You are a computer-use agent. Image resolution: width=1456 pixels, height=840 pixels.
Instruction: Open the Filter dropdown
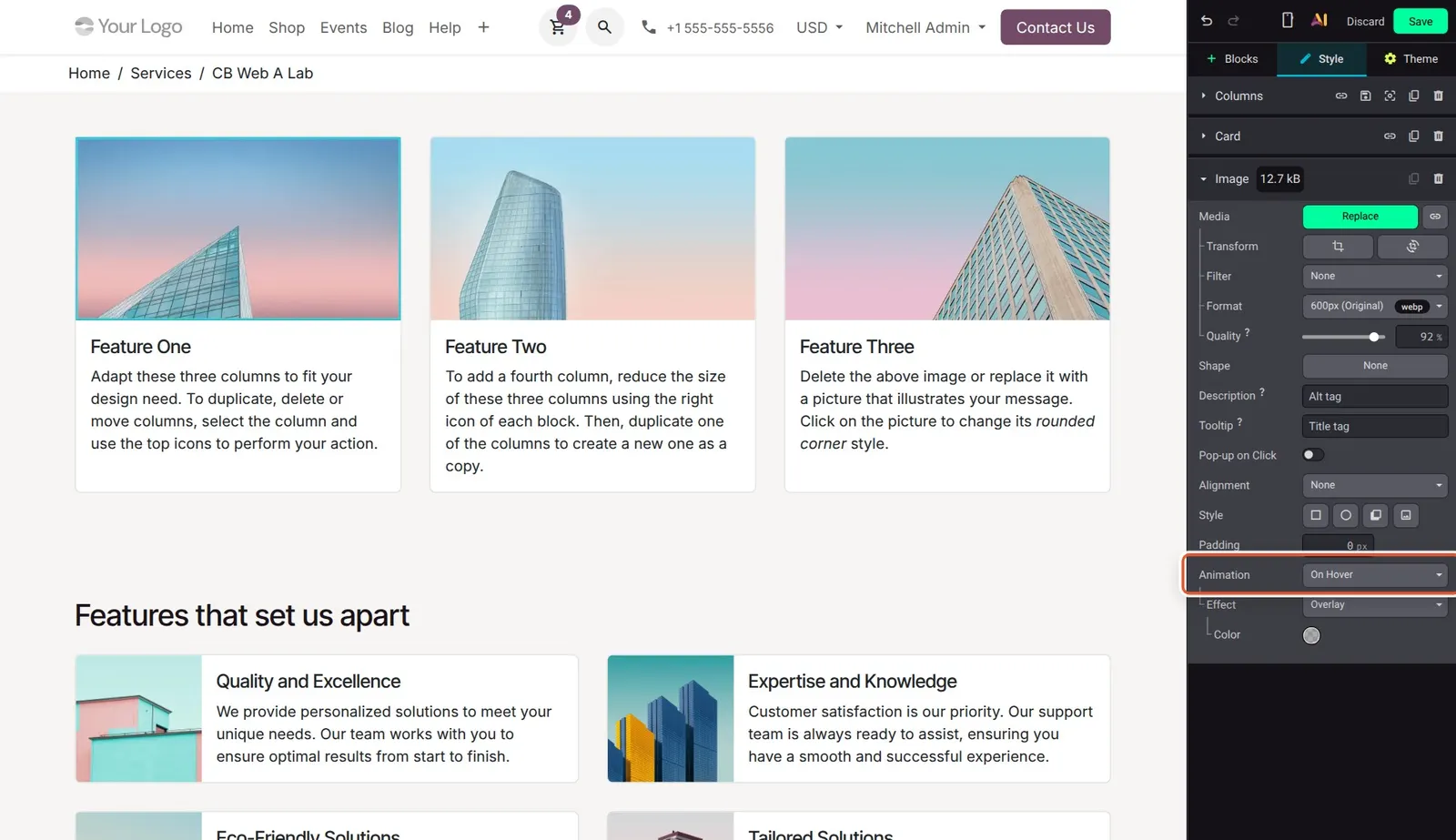[1375, 277]
